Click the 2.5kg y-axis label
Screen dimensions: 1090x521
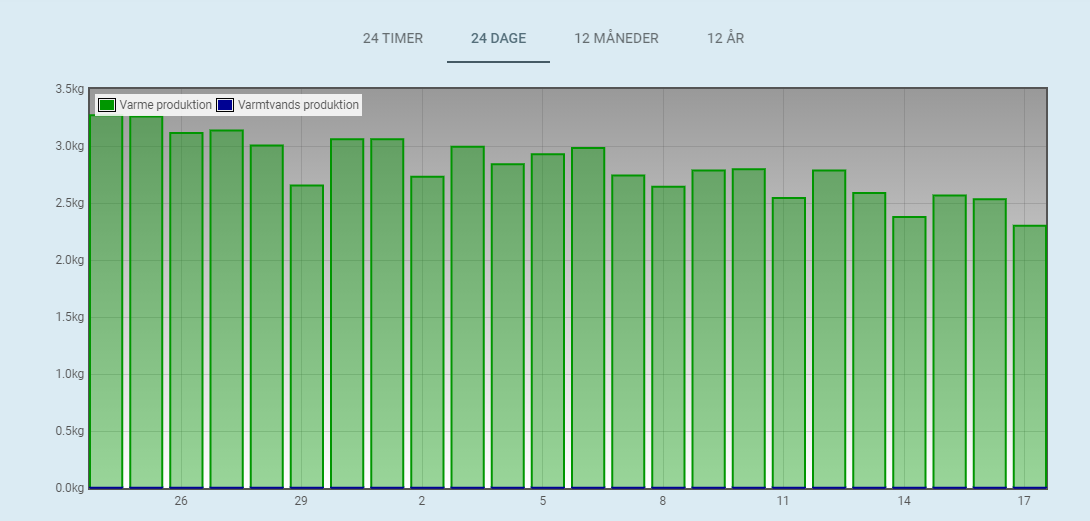click(x=70, y=203)
